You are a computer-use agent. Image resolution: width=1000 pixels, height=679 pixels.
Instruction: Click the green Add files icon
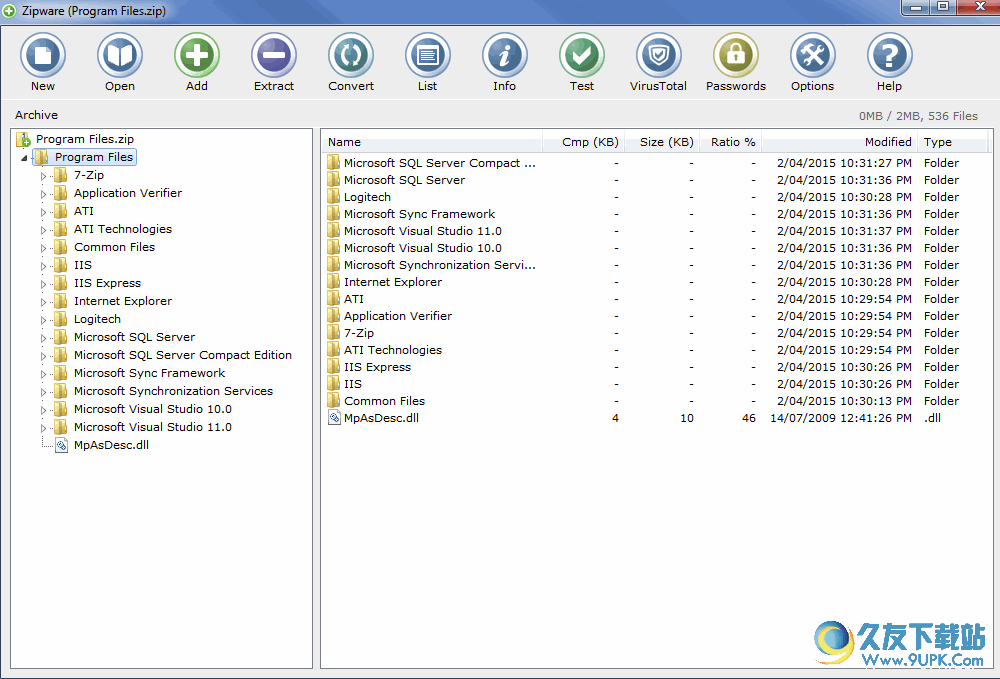point(197,55)
